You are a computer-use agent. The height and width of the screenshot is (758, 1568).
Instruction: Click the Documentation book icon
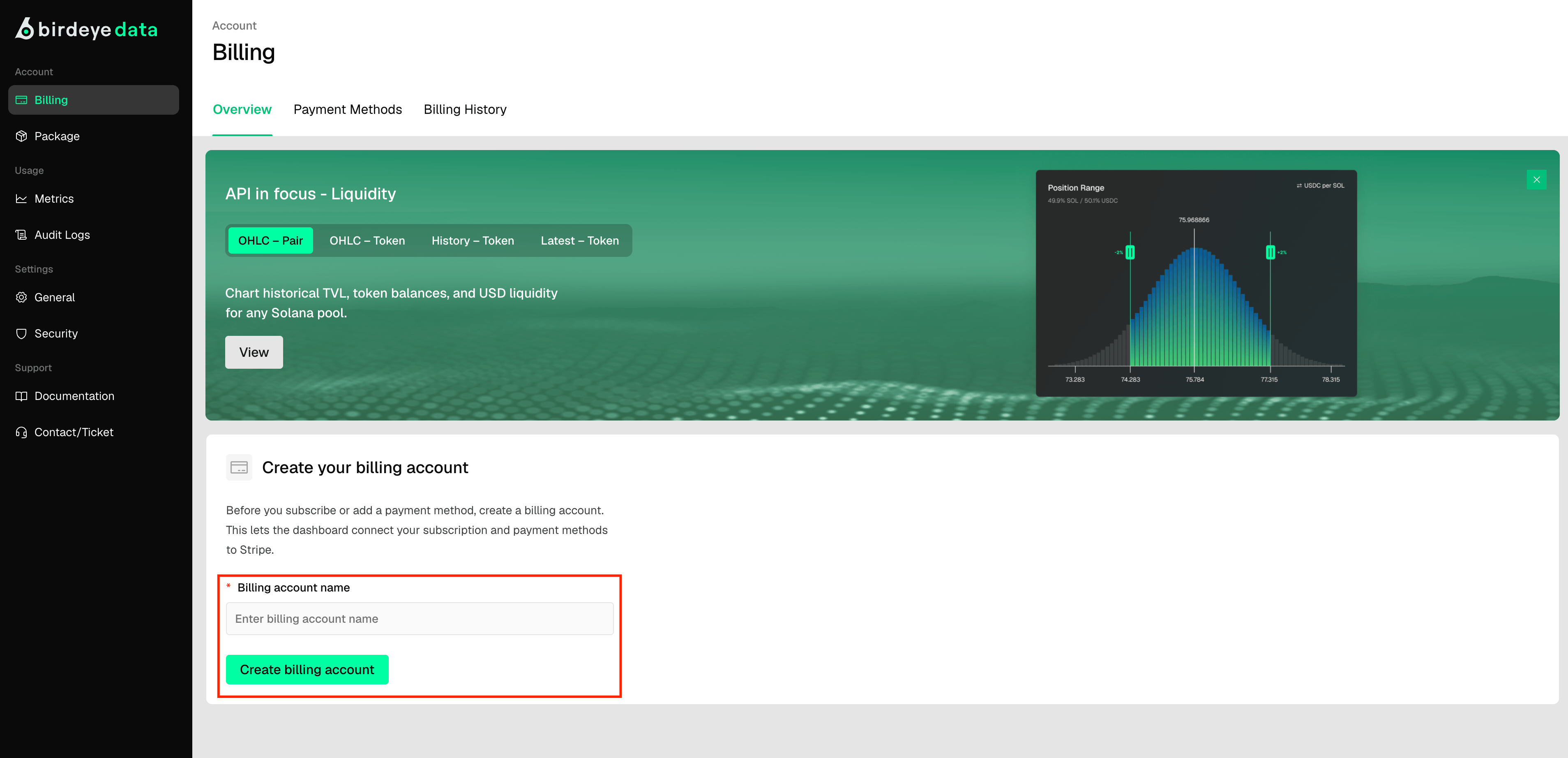click(21, 396)
